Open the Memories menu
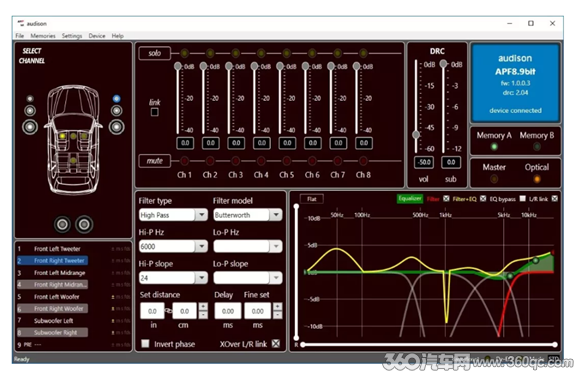 (x=43, y=36)
